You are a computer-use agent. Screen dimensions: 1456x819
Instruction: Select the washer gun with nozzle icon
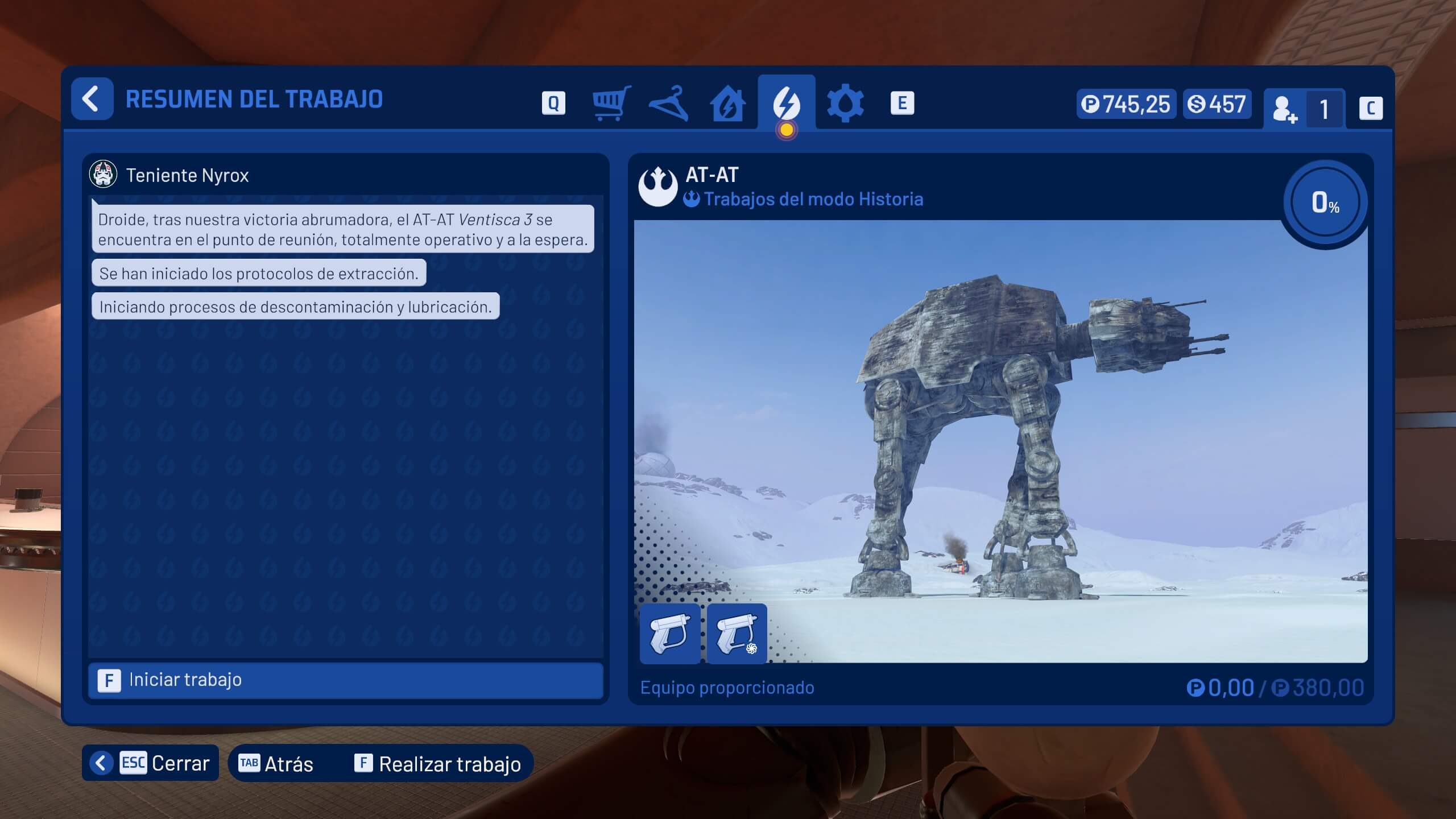(x=737, y=634)
